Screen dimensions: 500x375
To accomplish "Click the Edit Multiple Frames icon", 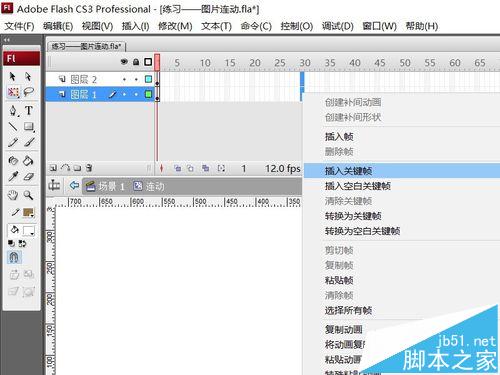I will 206,168.
